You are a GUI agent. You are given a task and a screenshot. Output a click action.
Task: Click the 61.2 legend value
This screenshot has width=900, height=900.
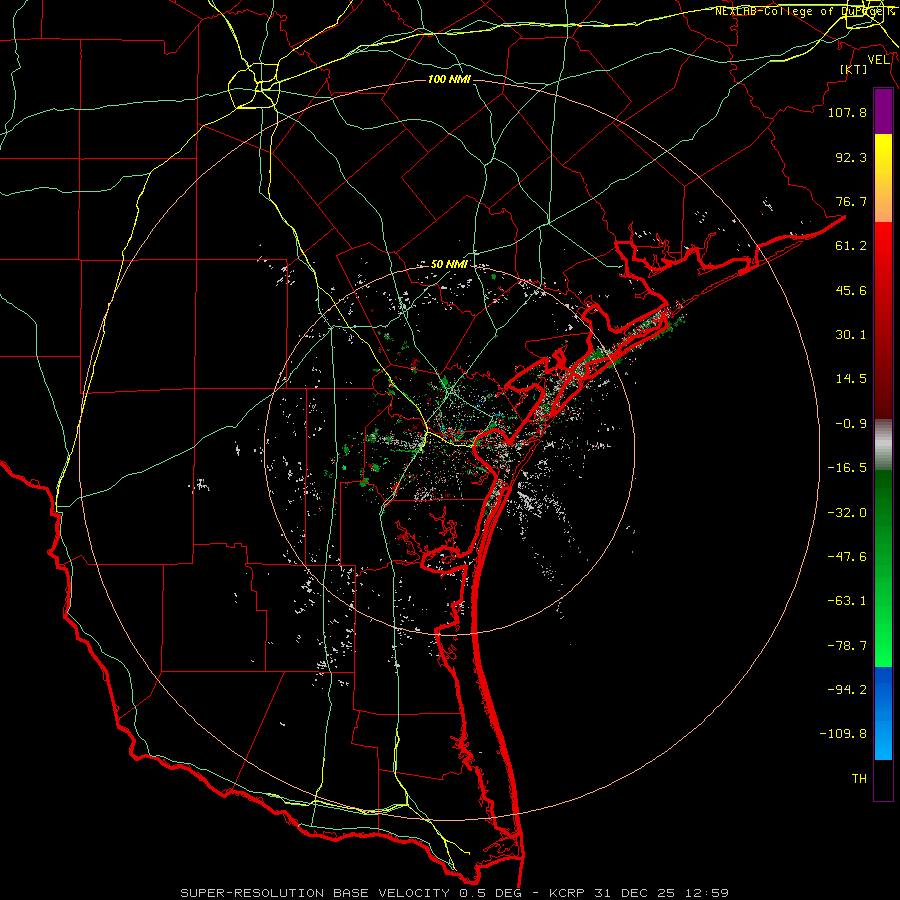pyautogui.click(x=851, y=246)
